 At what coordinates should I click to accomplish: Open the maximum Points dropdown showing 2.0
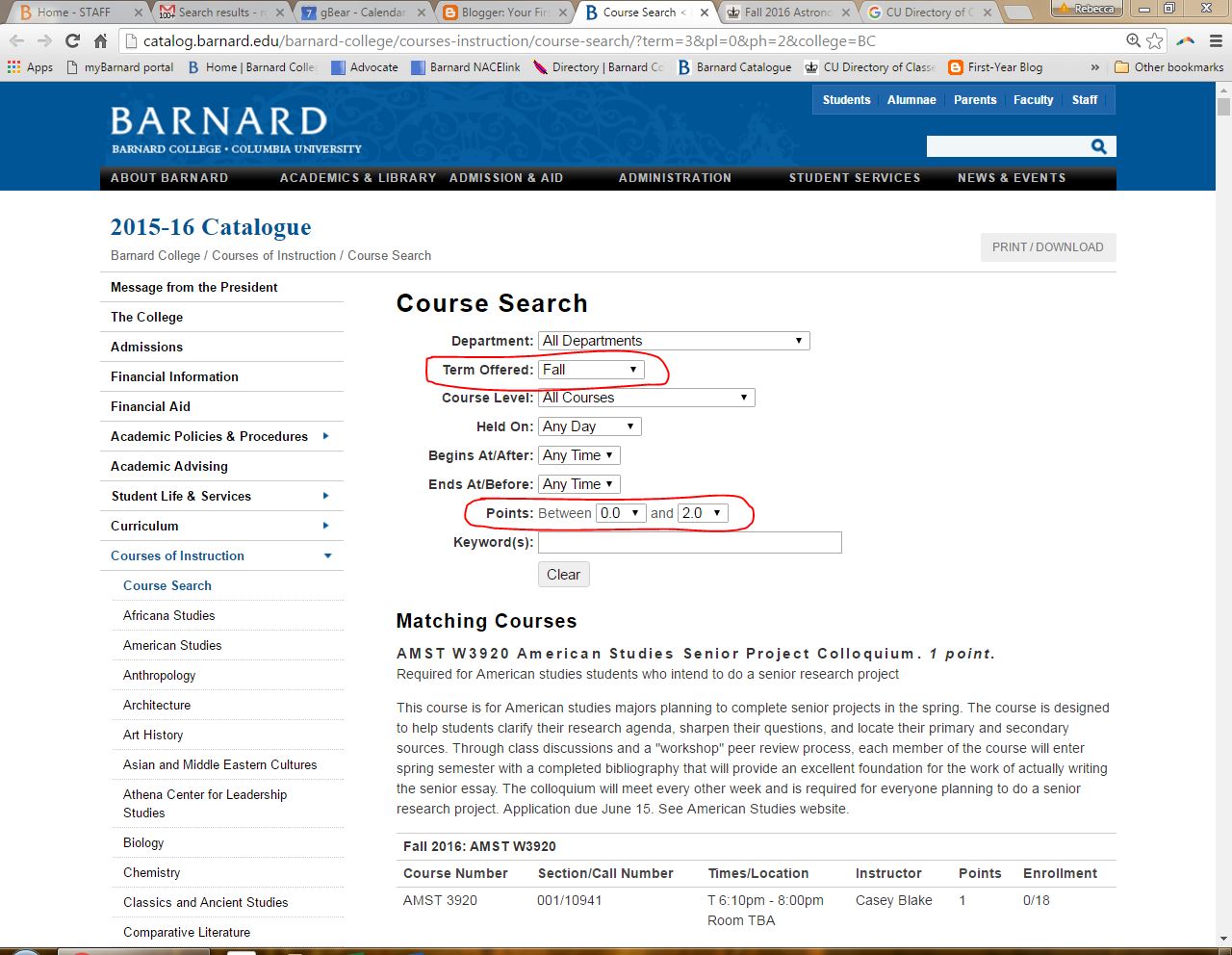point(703,513)
